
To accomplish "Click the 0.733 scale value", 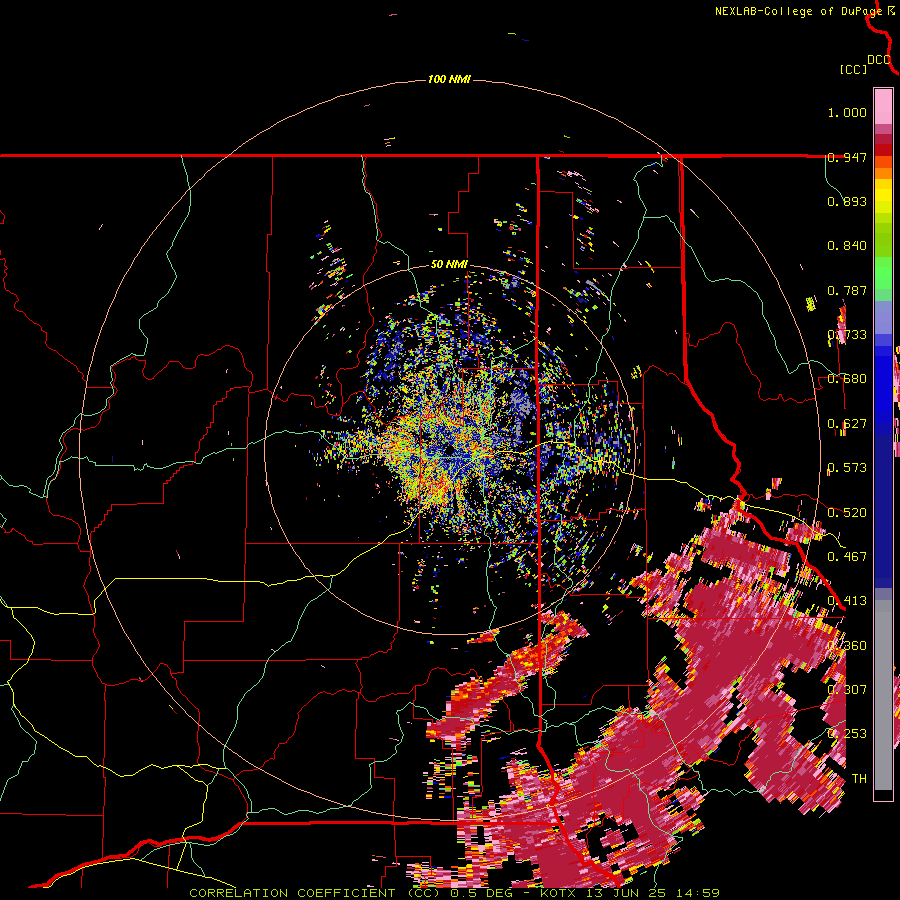I will (x=847, y=335).
